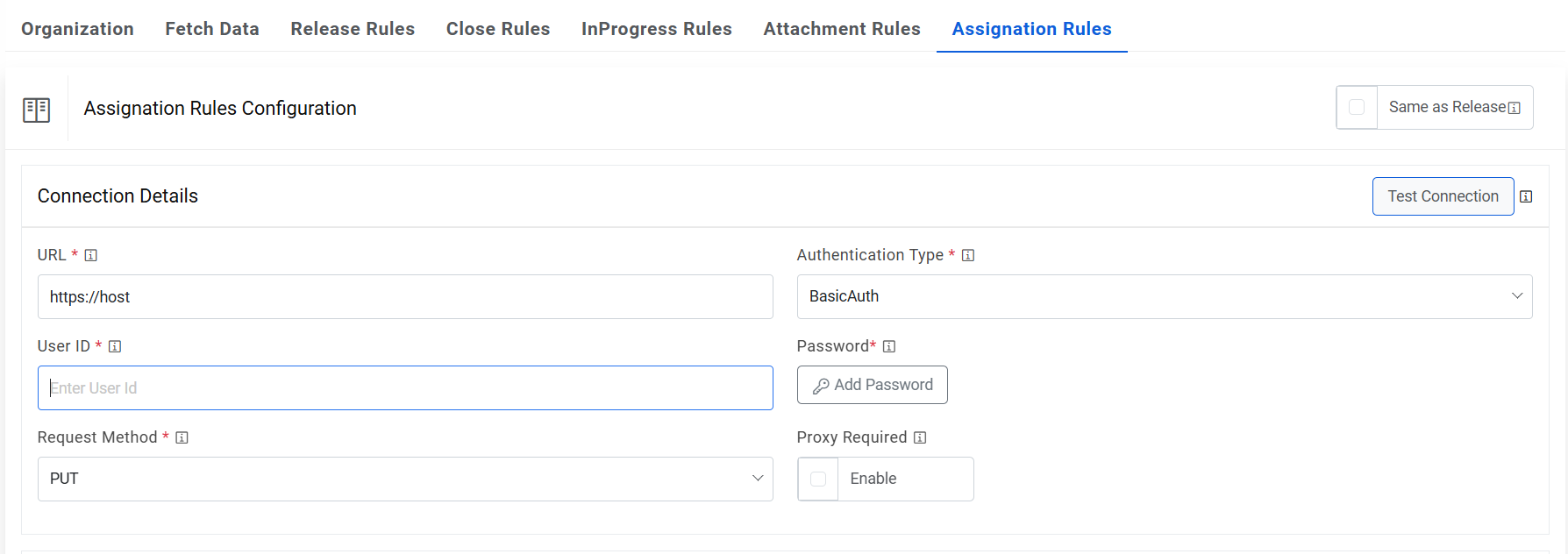Viewport: 1568px width, 554px height.
Task: Click the book icon beside Assignation Rules Configuration
Action: click(x=36, y=110)
